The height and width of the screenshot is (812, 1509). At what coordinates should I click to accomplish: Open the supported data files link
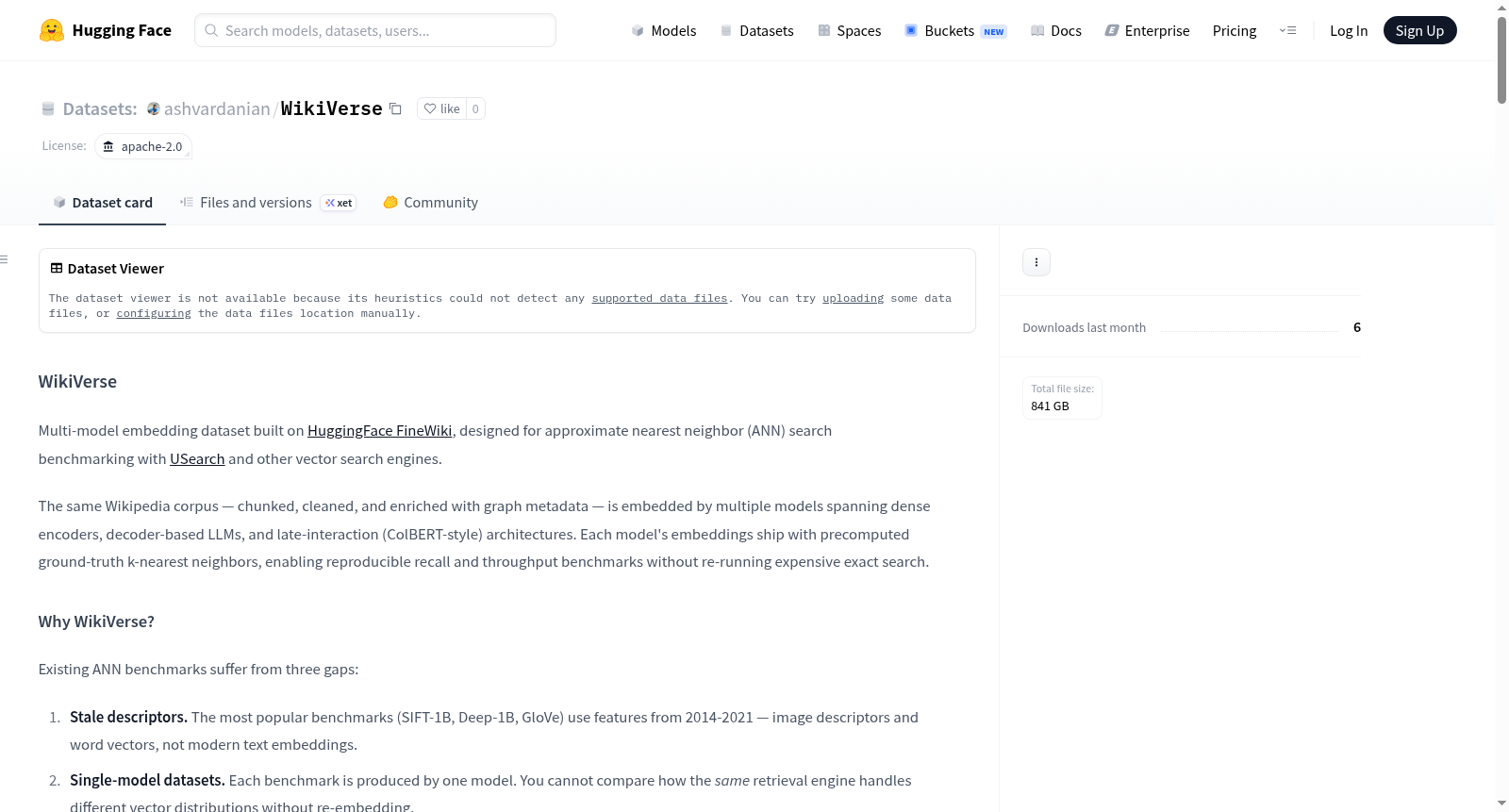tap(659, 298)
